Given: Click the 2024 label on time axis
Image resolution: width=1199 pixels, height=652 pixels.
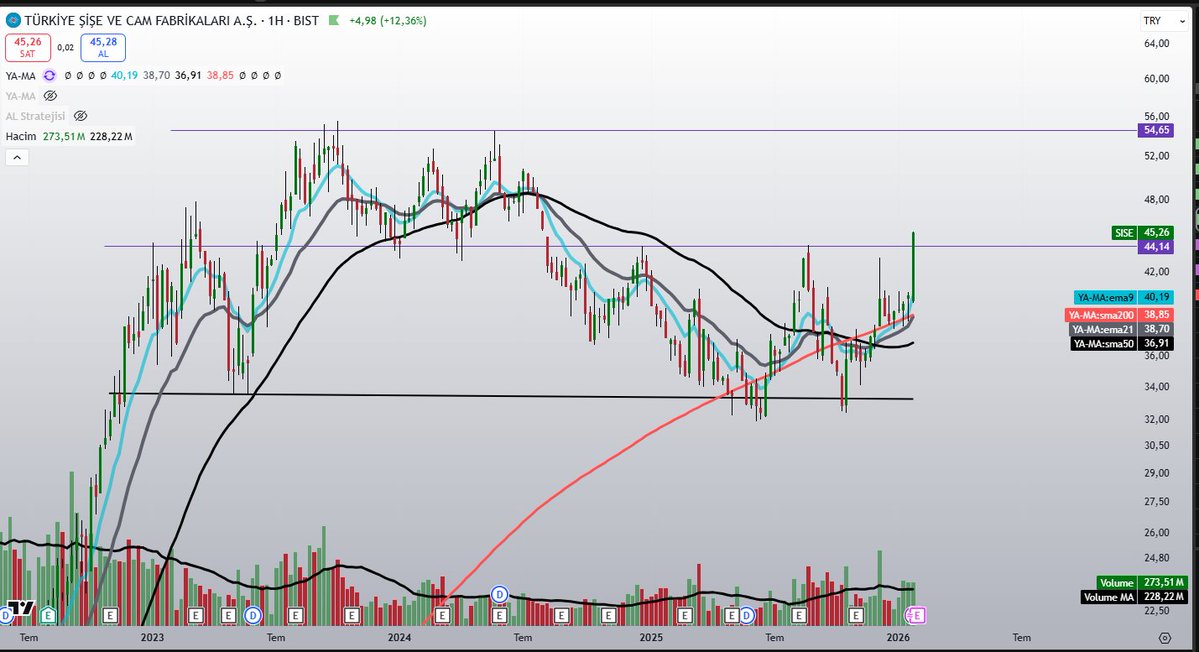Looking at the screenshot, I should tap(399, 637).
